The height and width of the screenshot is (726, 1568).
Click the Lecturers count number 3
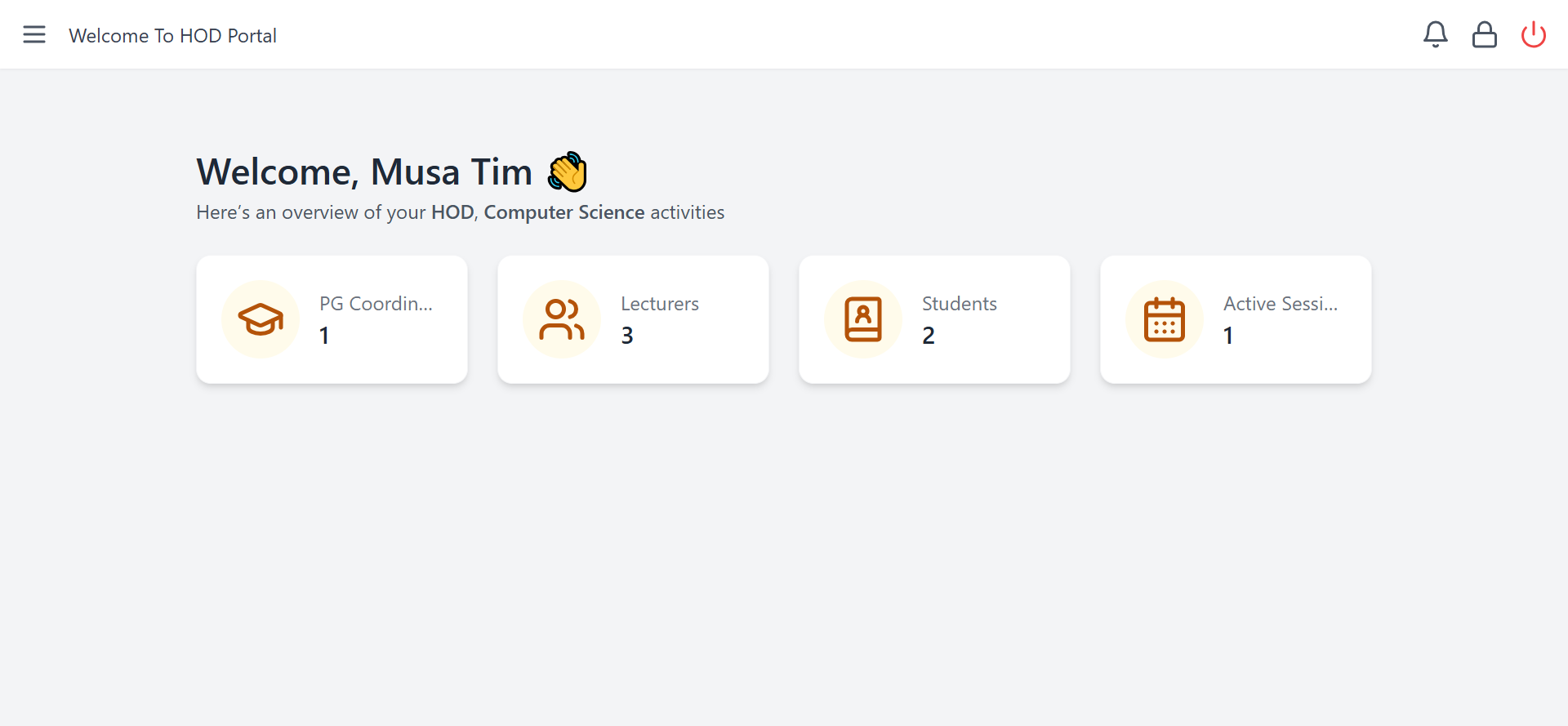[x=627, y=336]
